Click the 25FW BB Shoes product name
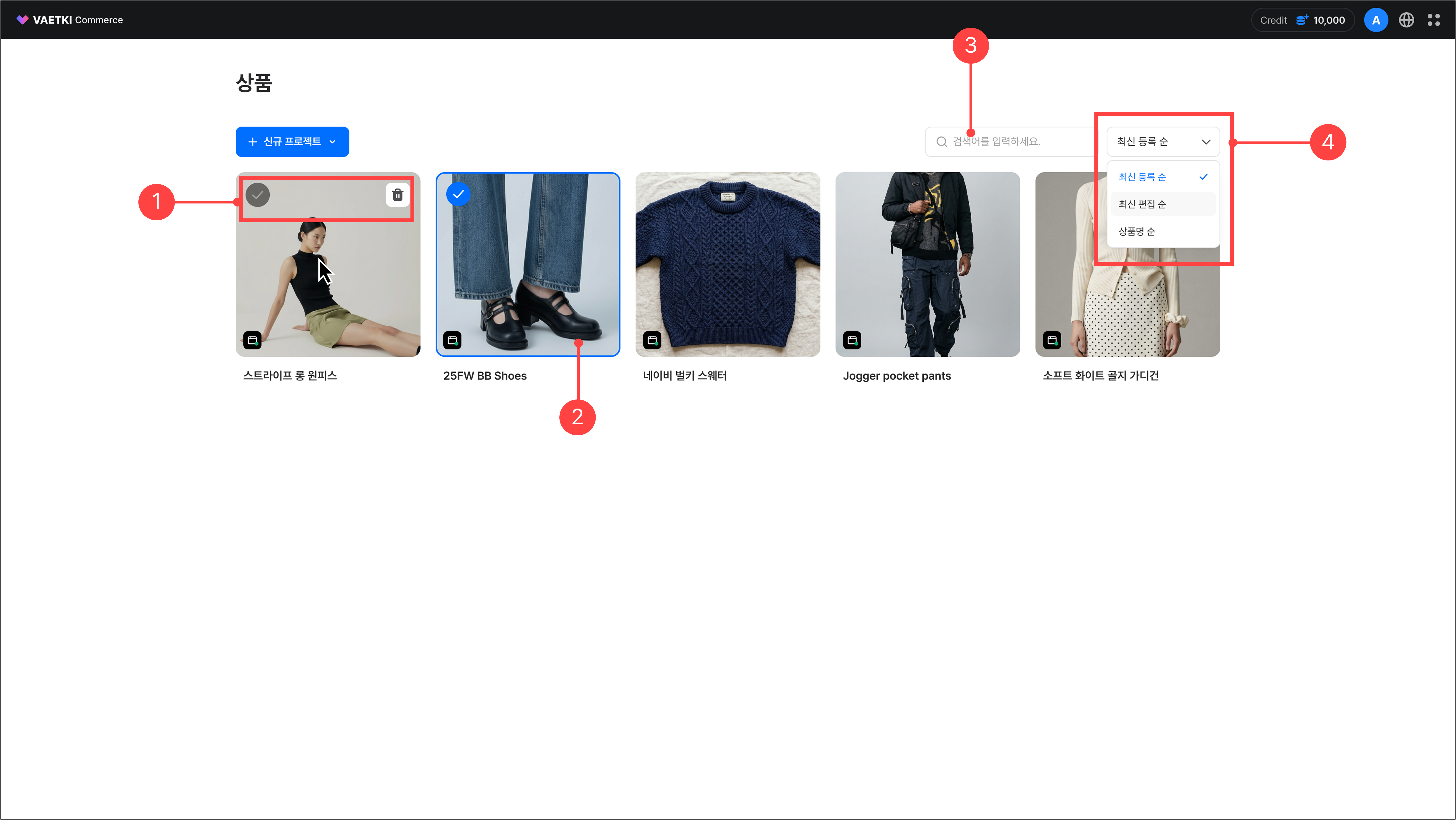This screenshot has width=1456, height=820. point(485,376)
